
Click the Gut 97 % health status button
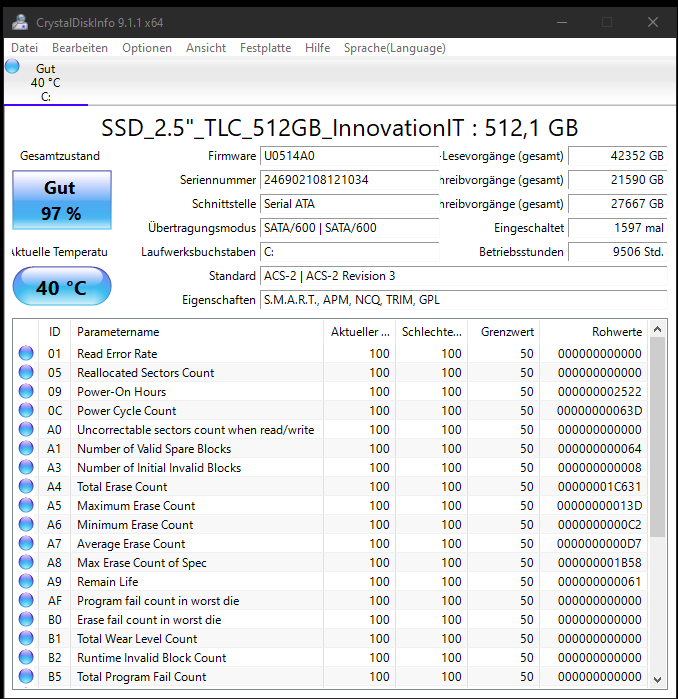[62, 200]
